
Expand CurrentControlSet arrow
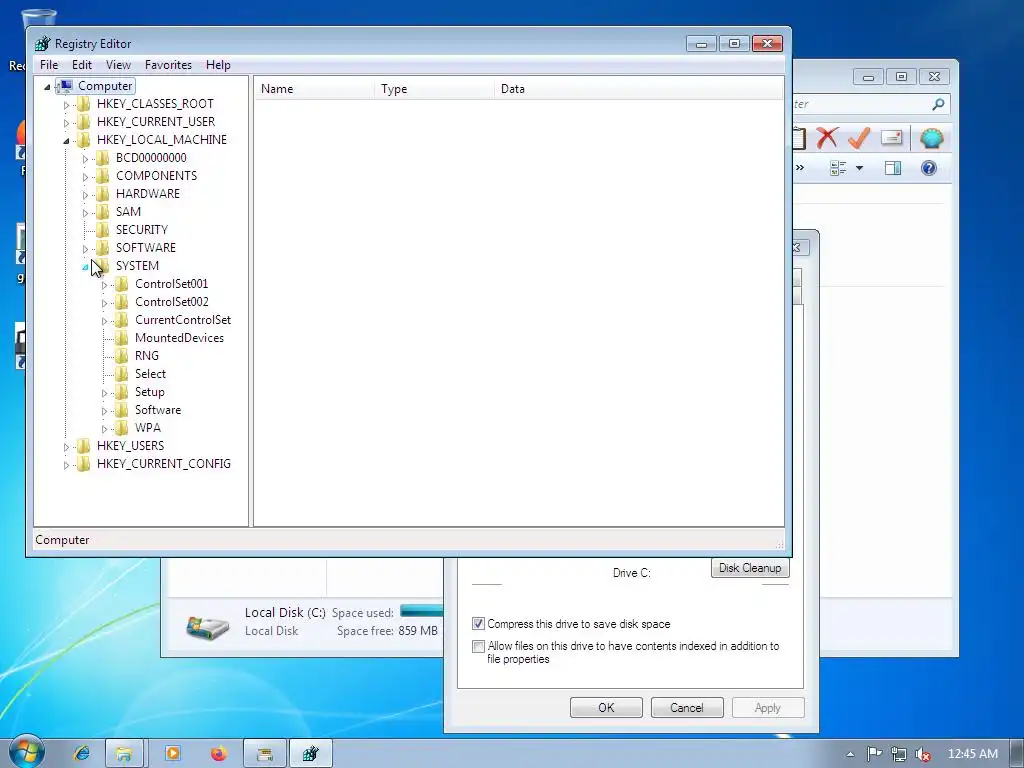pos(104,321)
